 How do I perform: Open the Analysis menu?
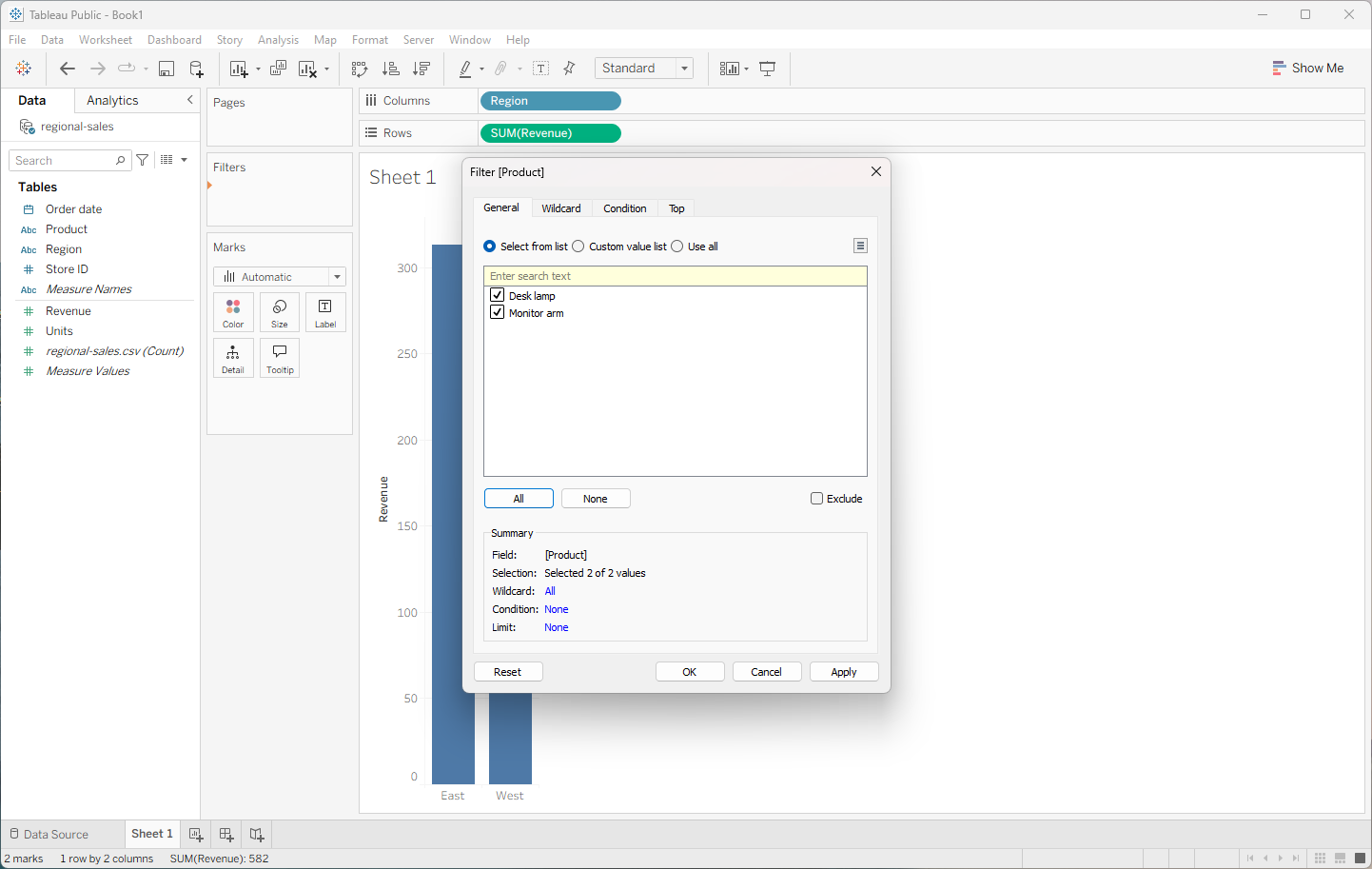pyautogui.click(x=278, y=40)
